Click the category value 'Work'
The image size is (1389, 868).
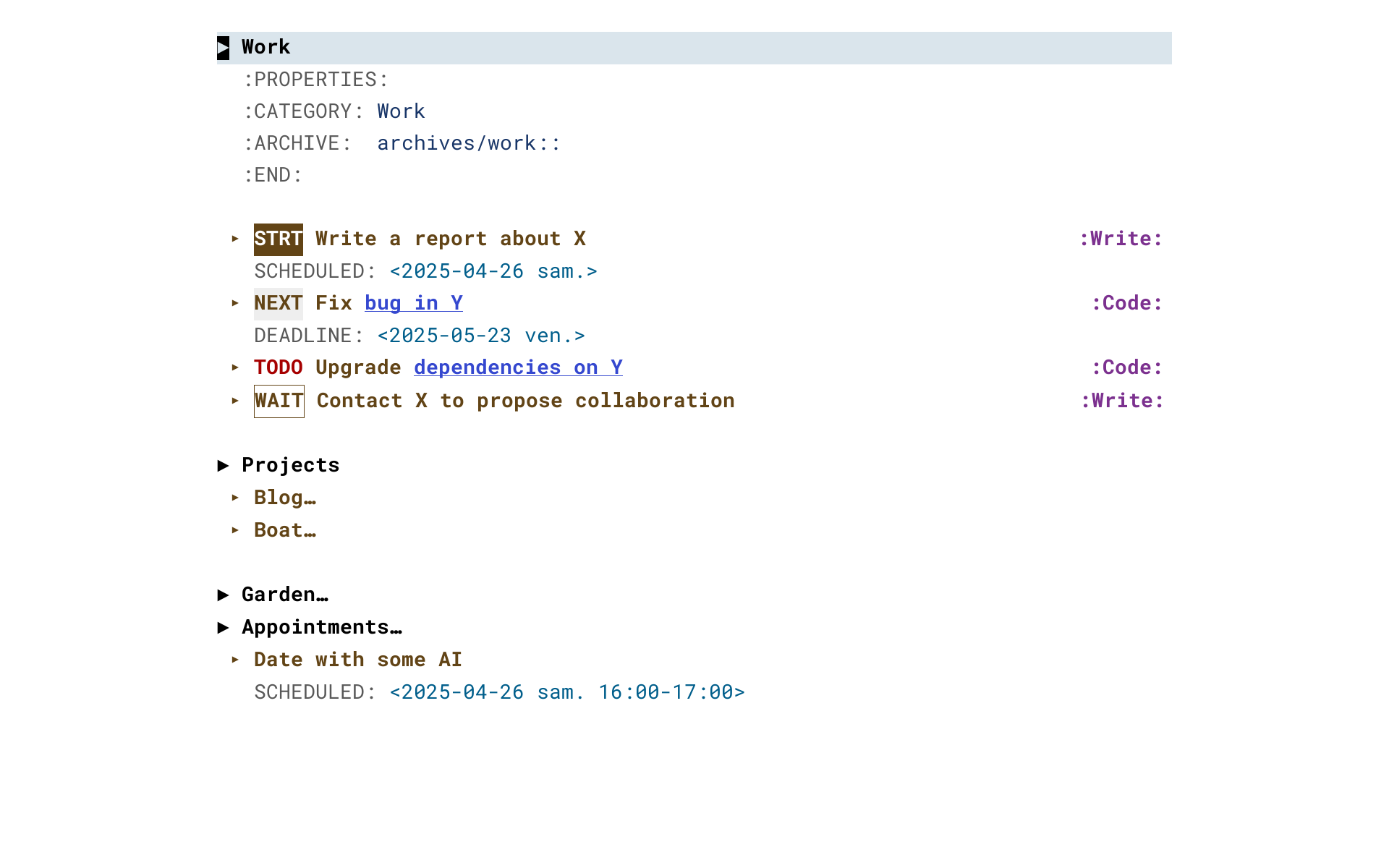point(402,112)
